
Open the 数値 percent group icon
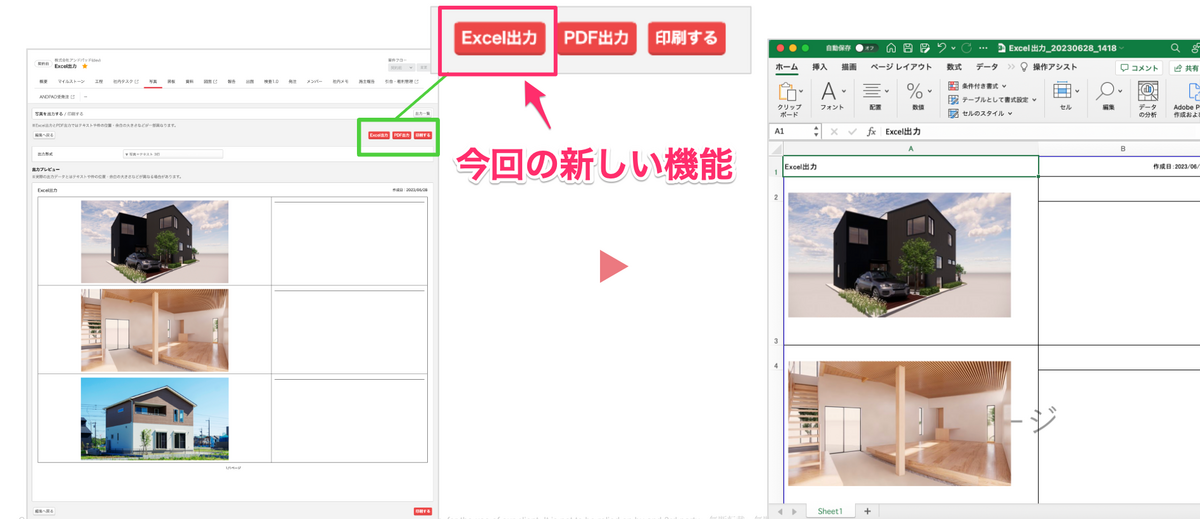[915, 91]
